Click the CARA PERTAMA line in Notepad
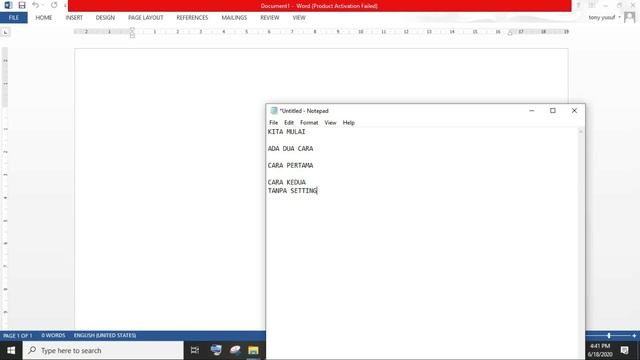 coord(291,165)
